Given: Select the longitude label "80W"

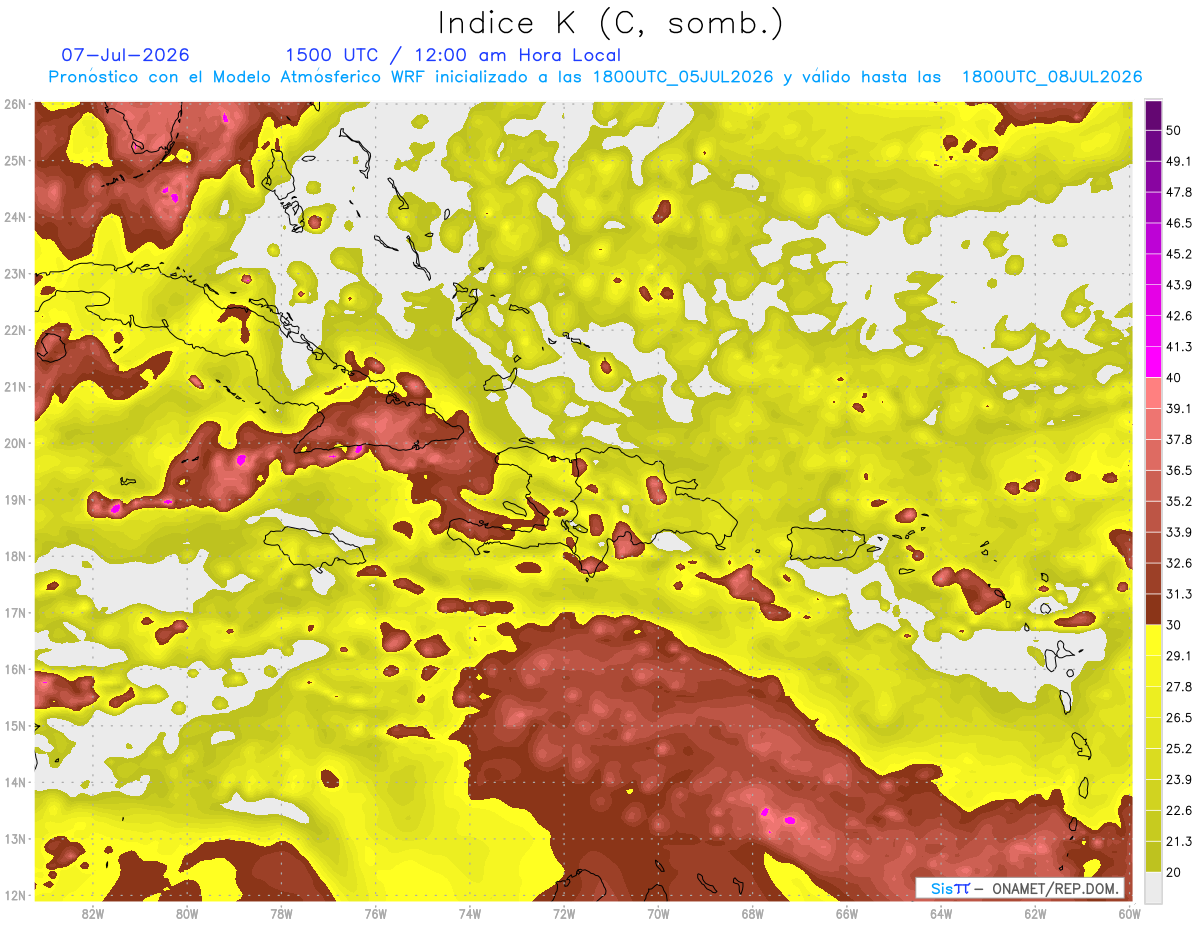Looking at the screenshot, I should pos(186,913).
